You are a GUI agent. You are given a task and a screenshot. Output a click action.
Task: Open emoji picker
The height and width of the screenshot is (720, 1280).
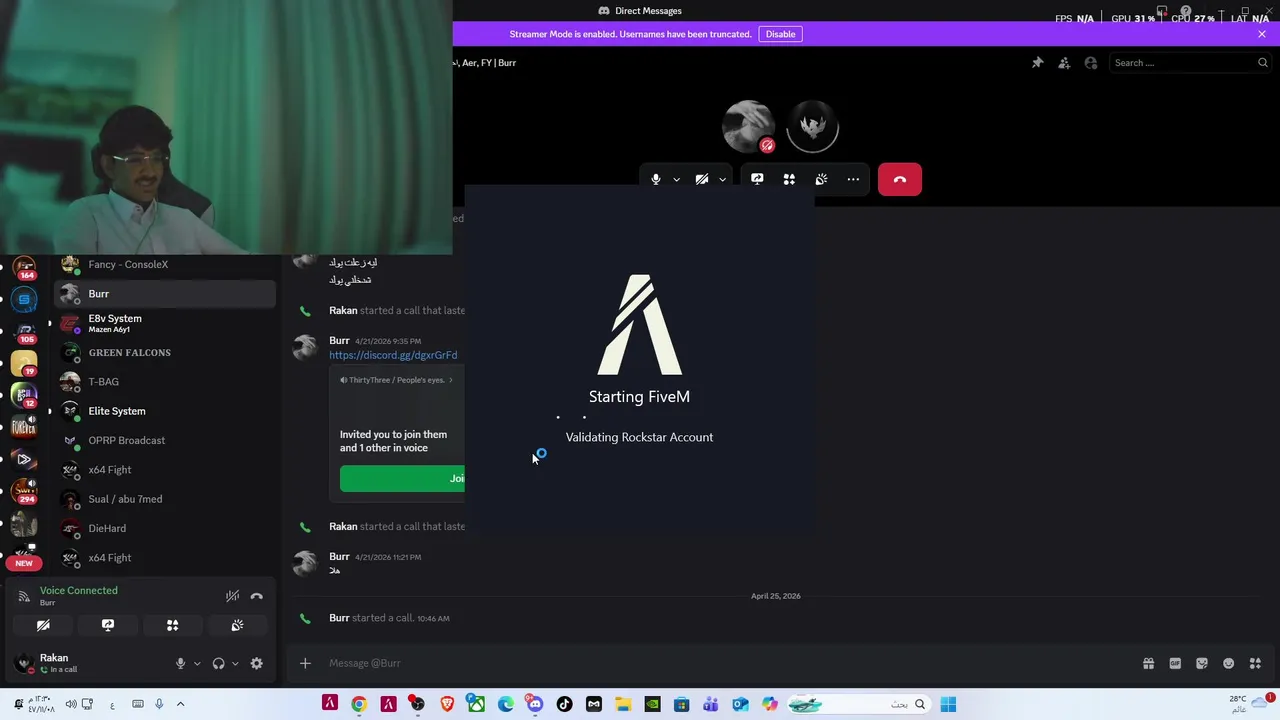click(x=1228, y=663)
